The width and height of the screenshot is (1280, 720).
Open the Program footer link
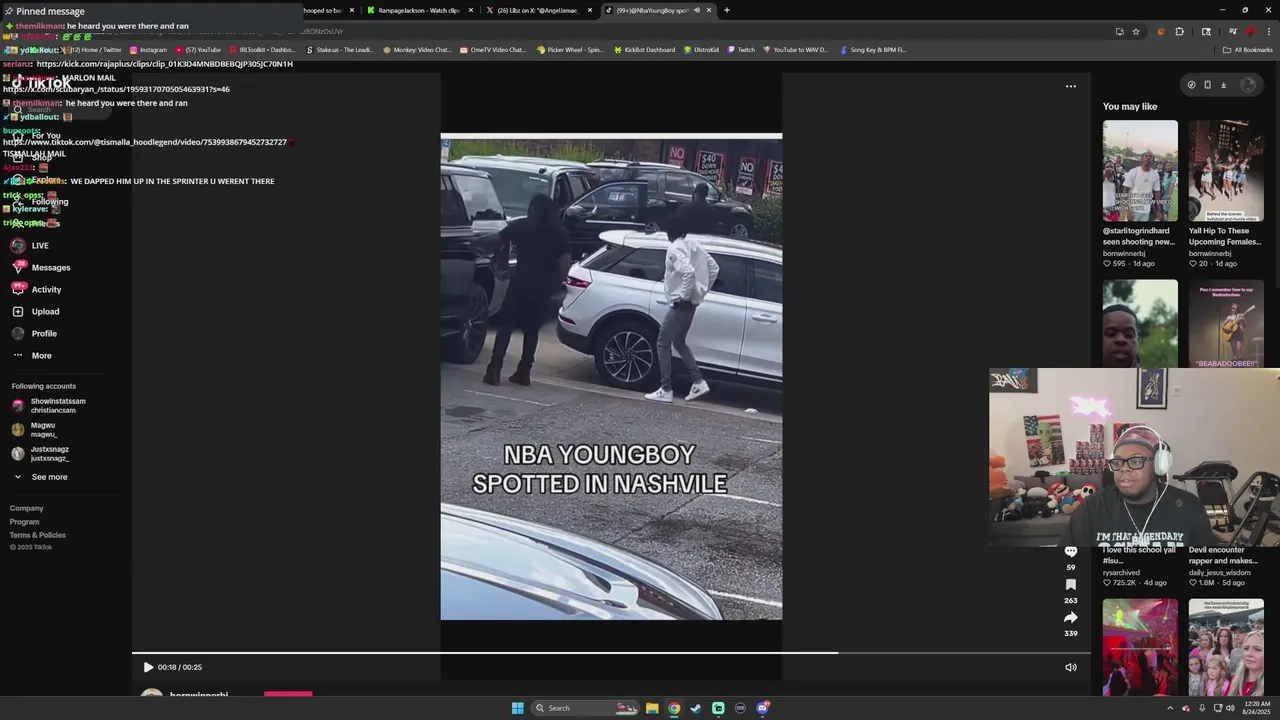pyautogui.click(x=25, y=521)
